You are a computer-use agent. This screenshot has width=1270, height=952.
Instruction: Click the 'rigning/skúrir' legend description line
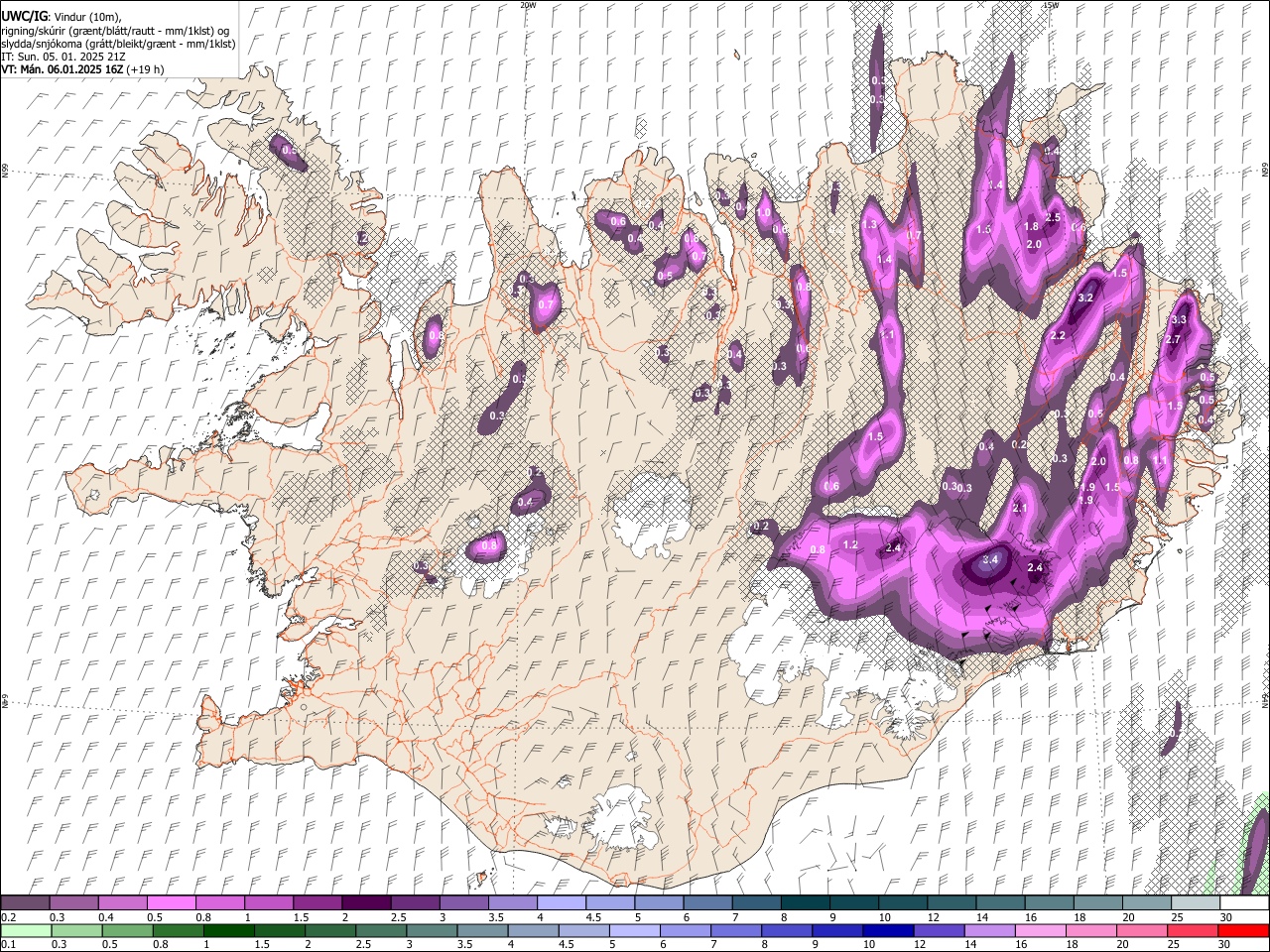(x=116, y=31)
